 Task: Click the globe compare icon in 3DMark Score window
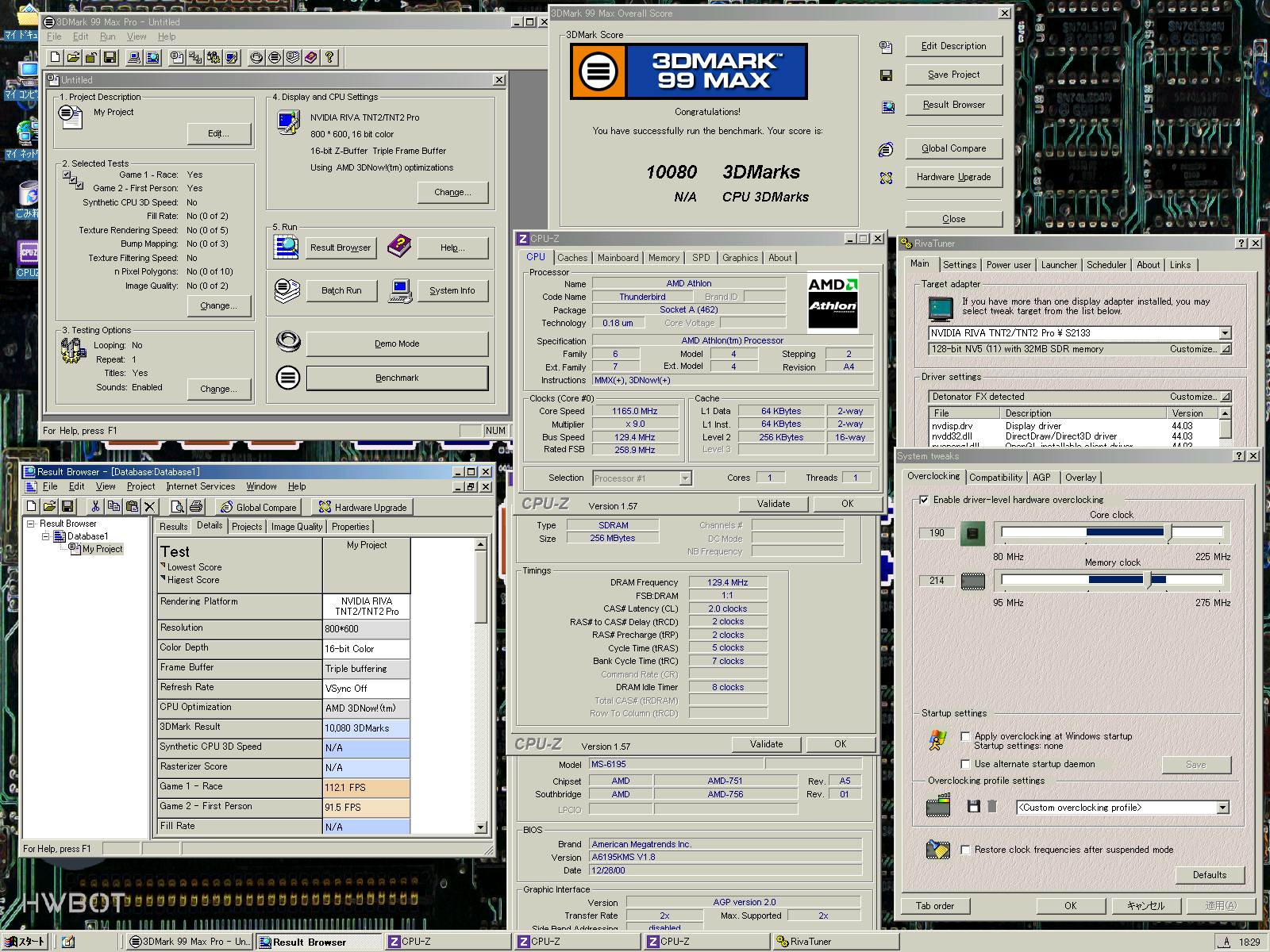point(886,149)
